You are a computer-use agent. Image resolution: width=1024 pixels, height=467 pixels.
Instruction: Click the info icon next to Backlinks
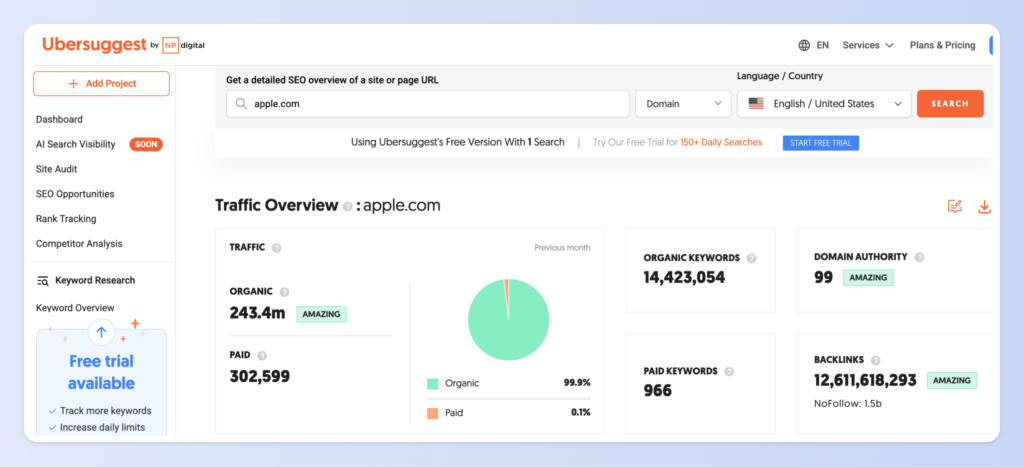coord(875,360)
